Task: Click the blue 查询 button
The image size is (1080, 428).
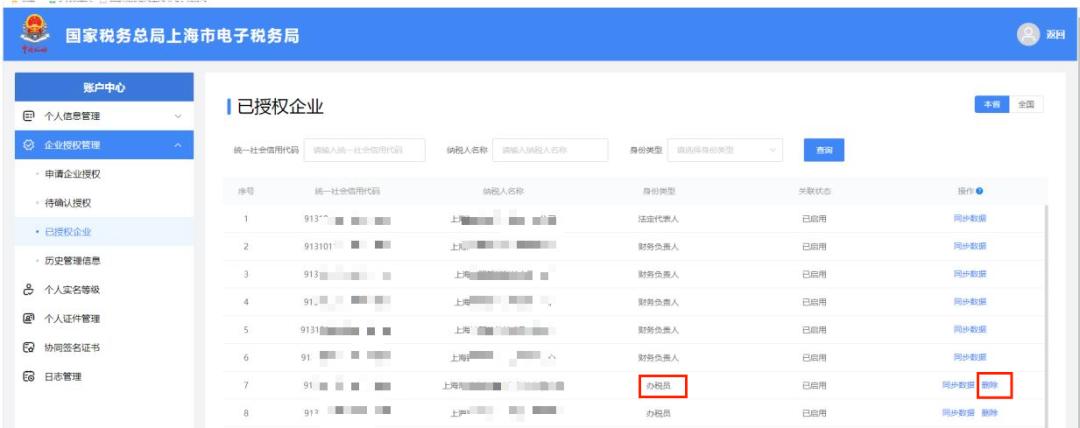Action: [825, 150]
